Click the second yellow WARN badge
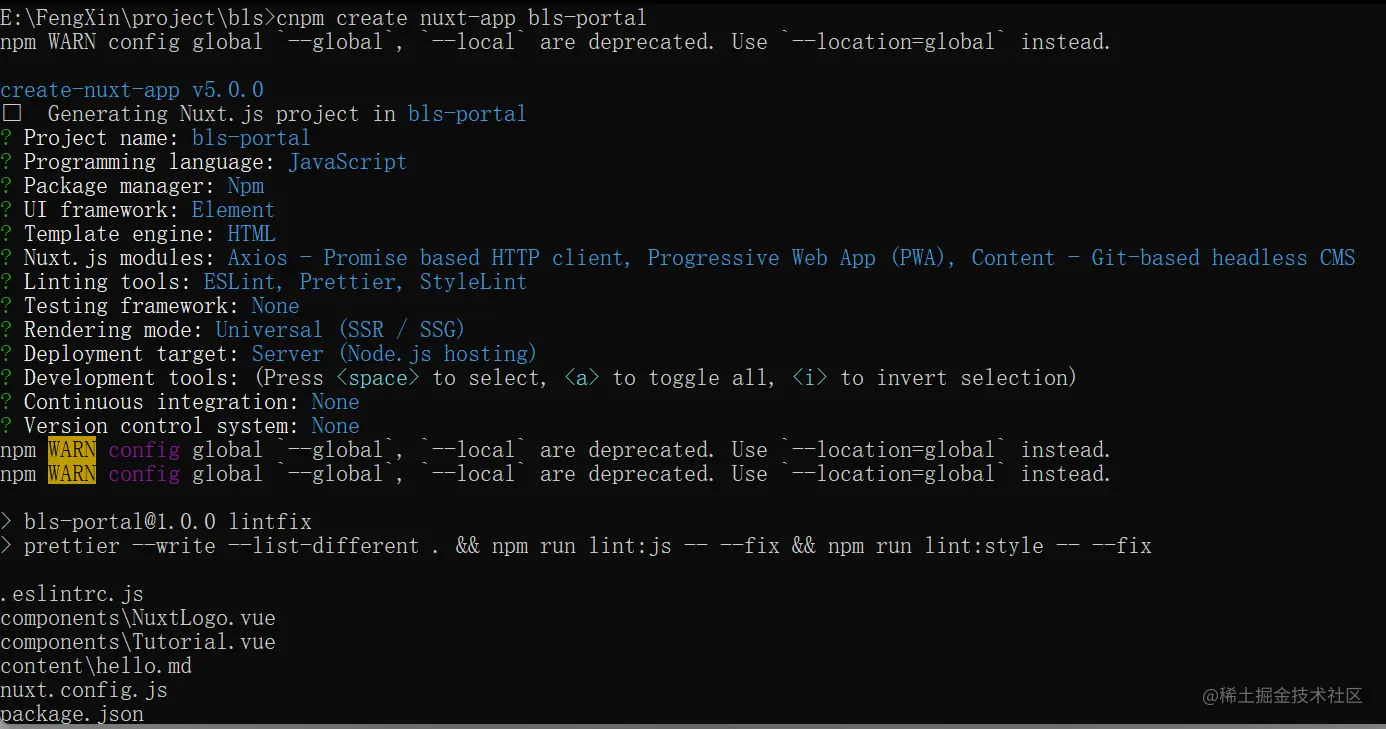1386x729 pixels. click(x=72, y=474)
